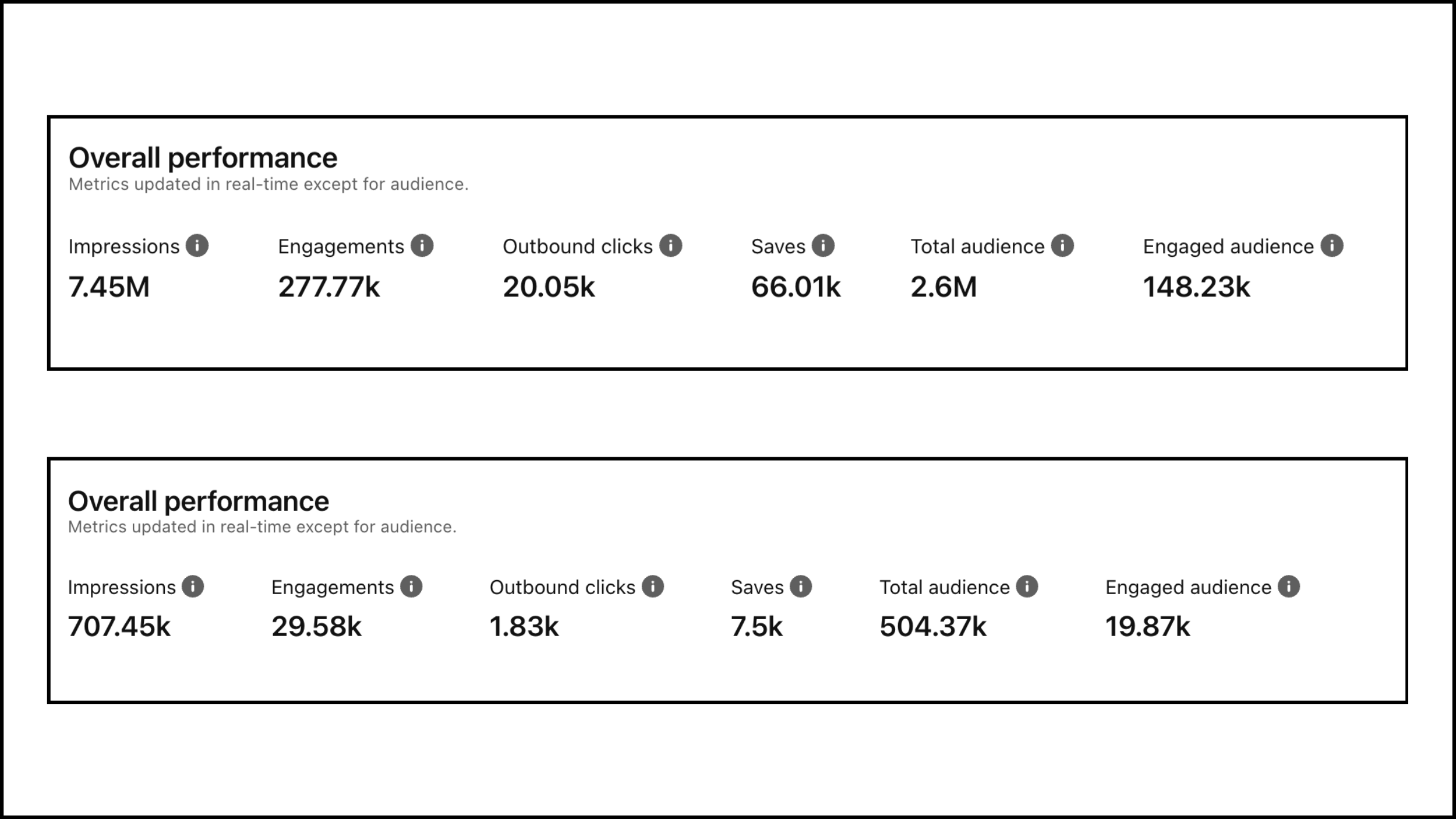
Task: Click the Engaged audience info icon in bottom panel
Action: pos(1289,587)
